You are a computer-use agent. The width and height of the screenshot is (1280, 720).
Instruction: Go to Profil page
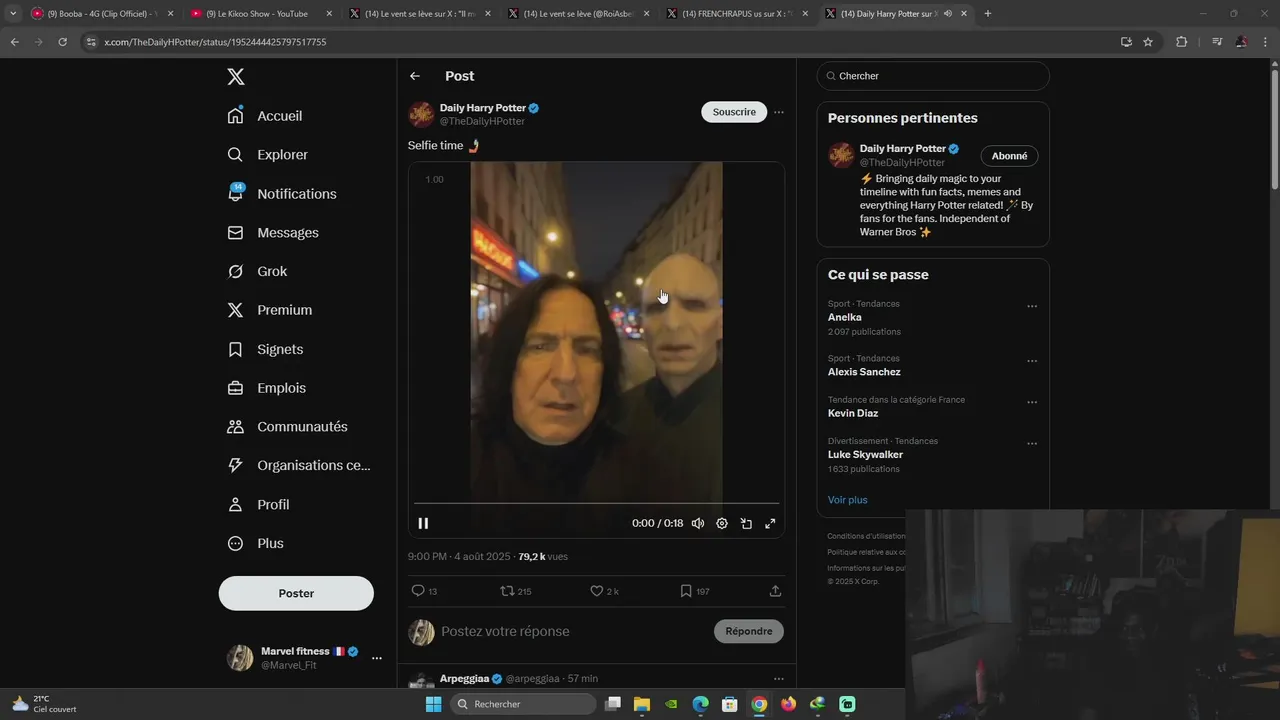click(259, 505)
